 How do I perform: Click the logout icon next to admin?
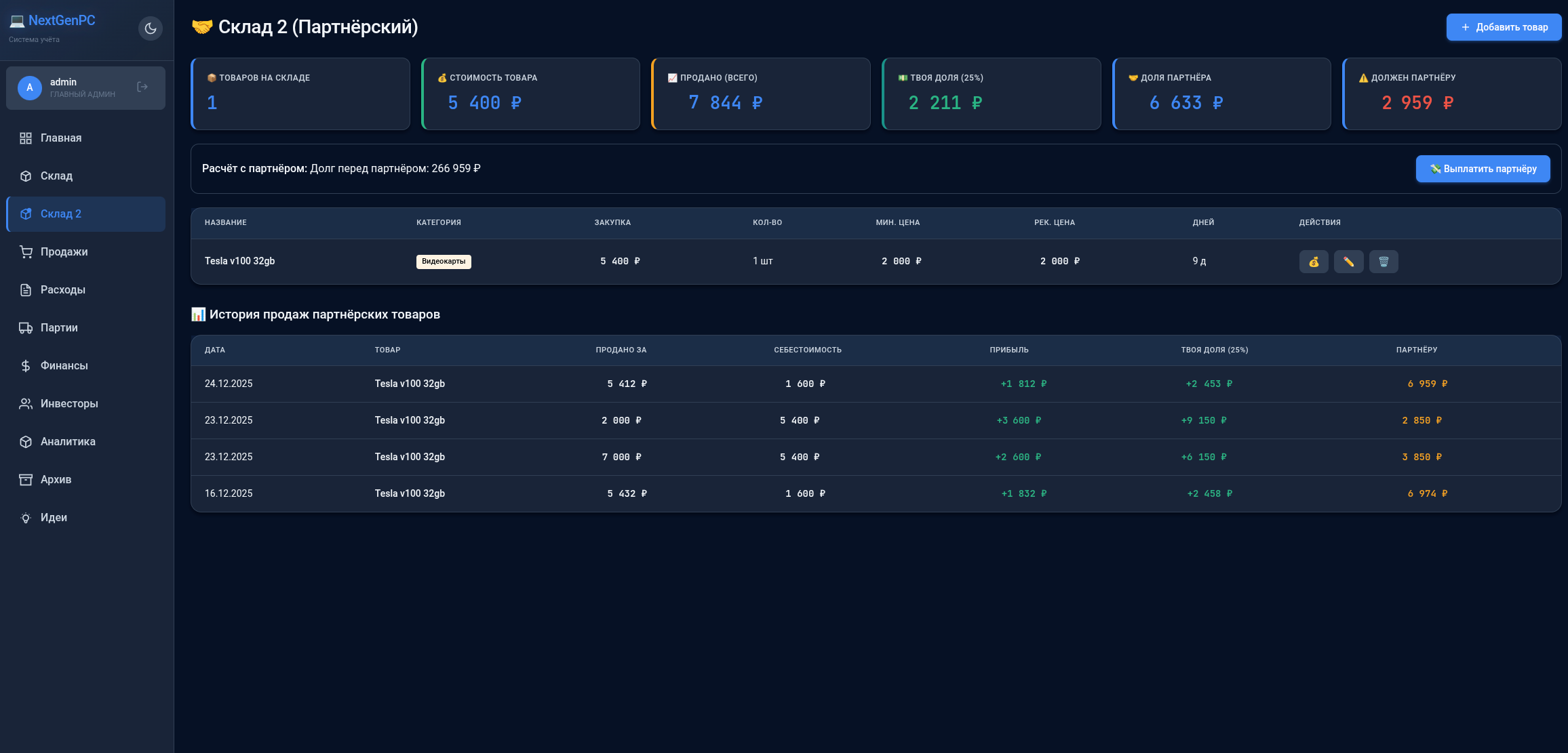(142, 87)
